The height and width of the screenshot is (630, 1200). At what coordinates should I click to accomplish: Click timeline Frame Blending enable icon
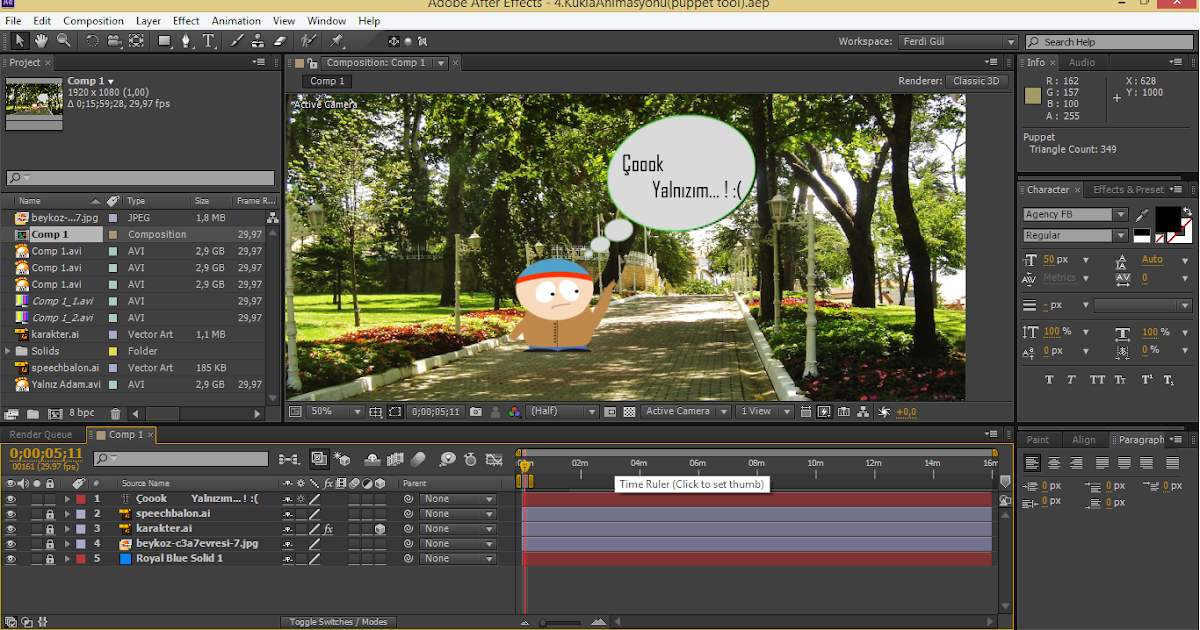click(x=394, y=459)
